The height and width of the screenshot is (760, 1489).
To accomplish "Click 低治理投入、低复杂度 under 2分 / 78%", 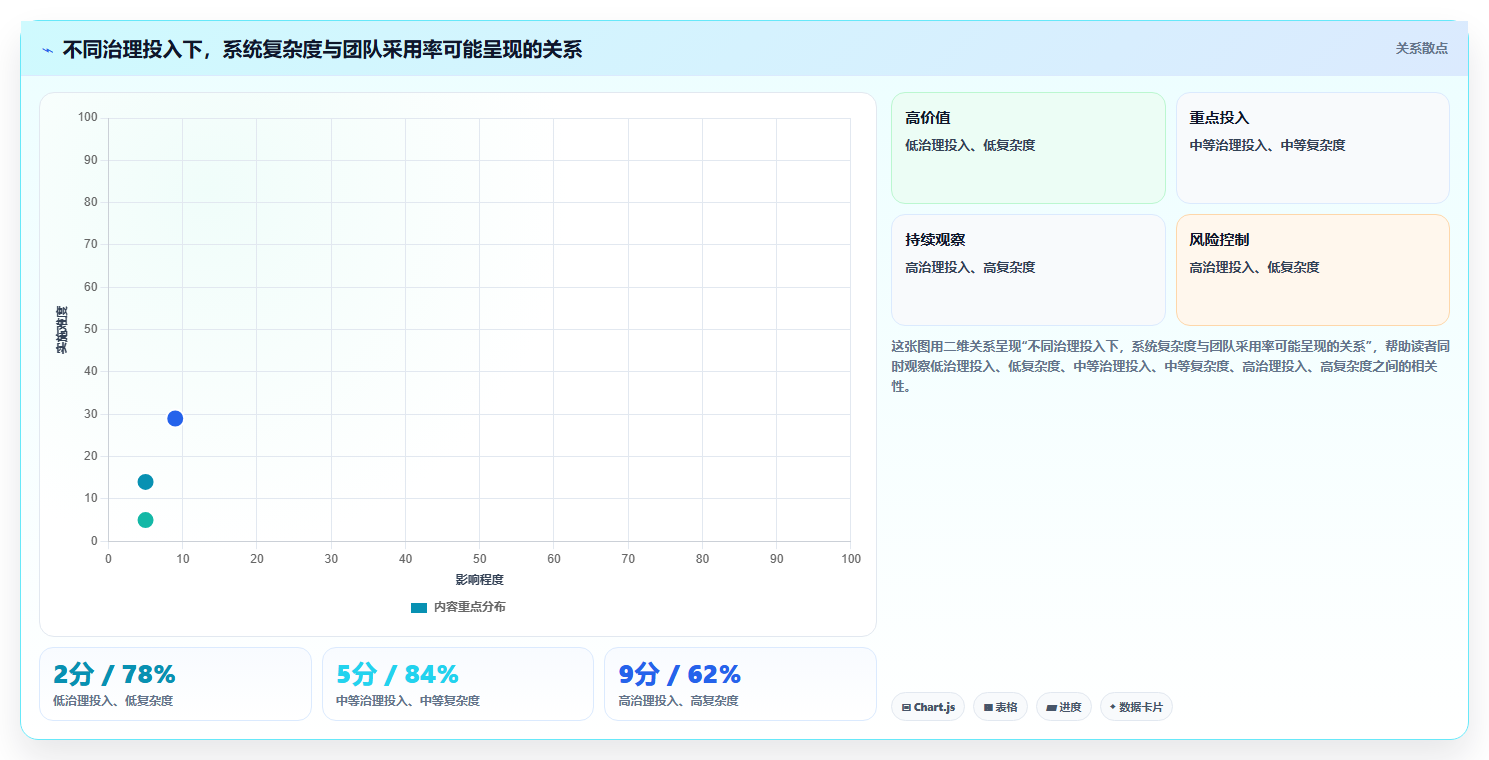I will tap(113, 701).
